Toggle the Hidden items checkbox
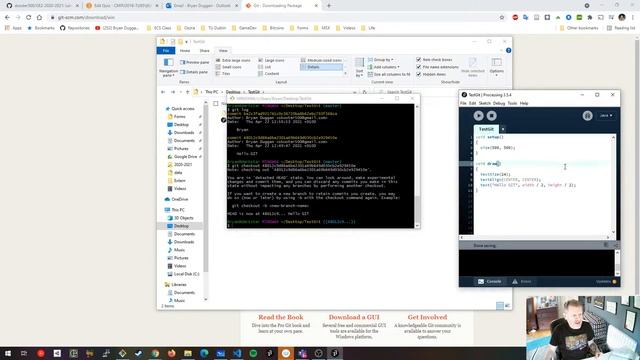This screenshot has height=360, width=640. click(418, 74)
